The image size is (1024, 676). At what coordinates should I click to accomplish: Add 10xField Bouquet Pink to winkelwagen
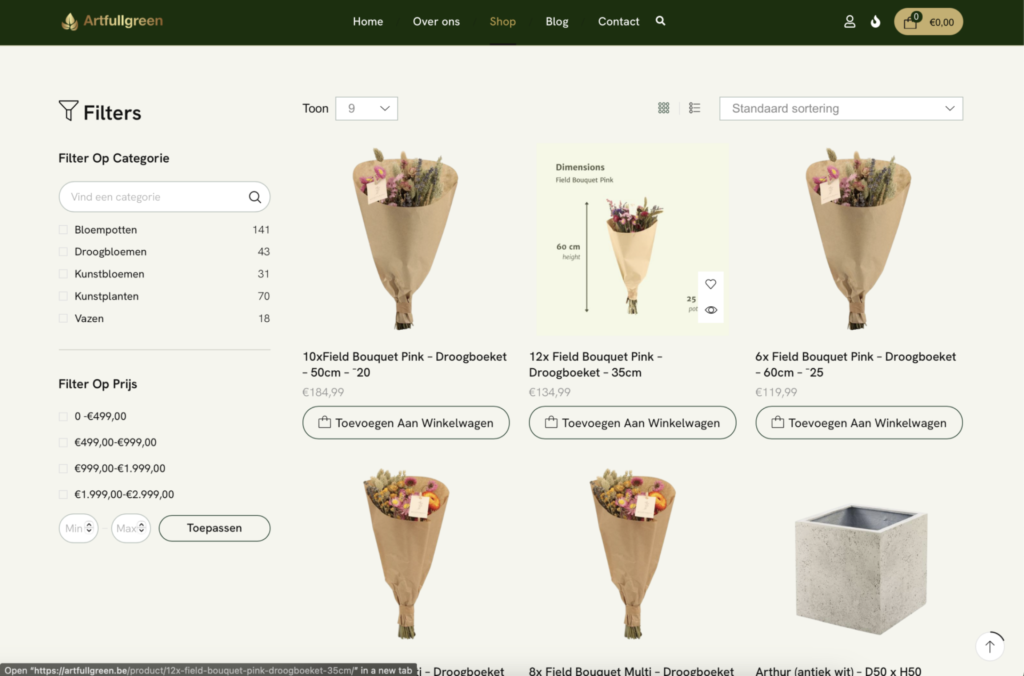point(406,423)
